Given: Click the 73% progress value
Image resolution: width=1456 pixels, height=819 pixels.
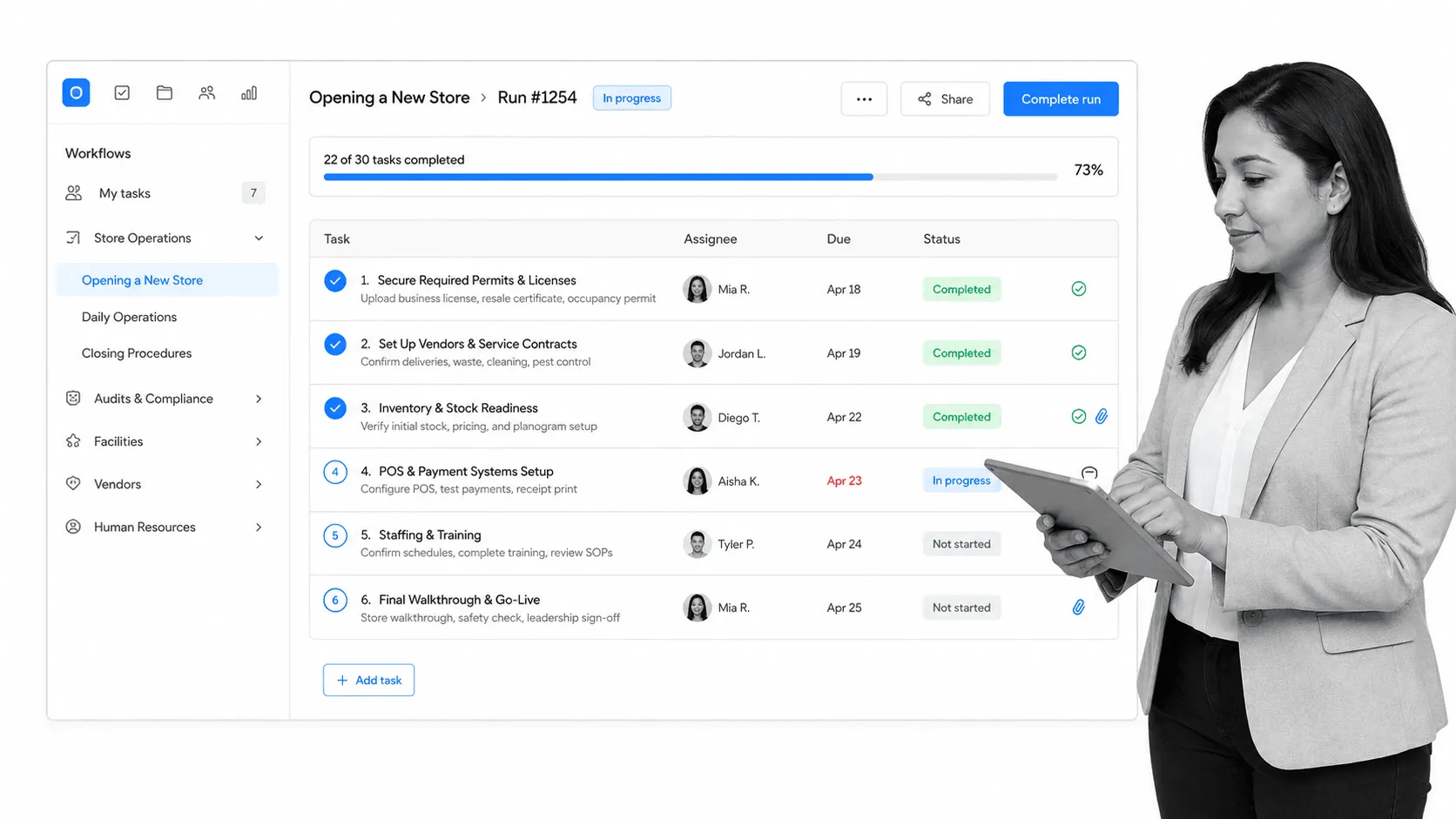Looking at the screenshot, I should (x=1089, y=170).
